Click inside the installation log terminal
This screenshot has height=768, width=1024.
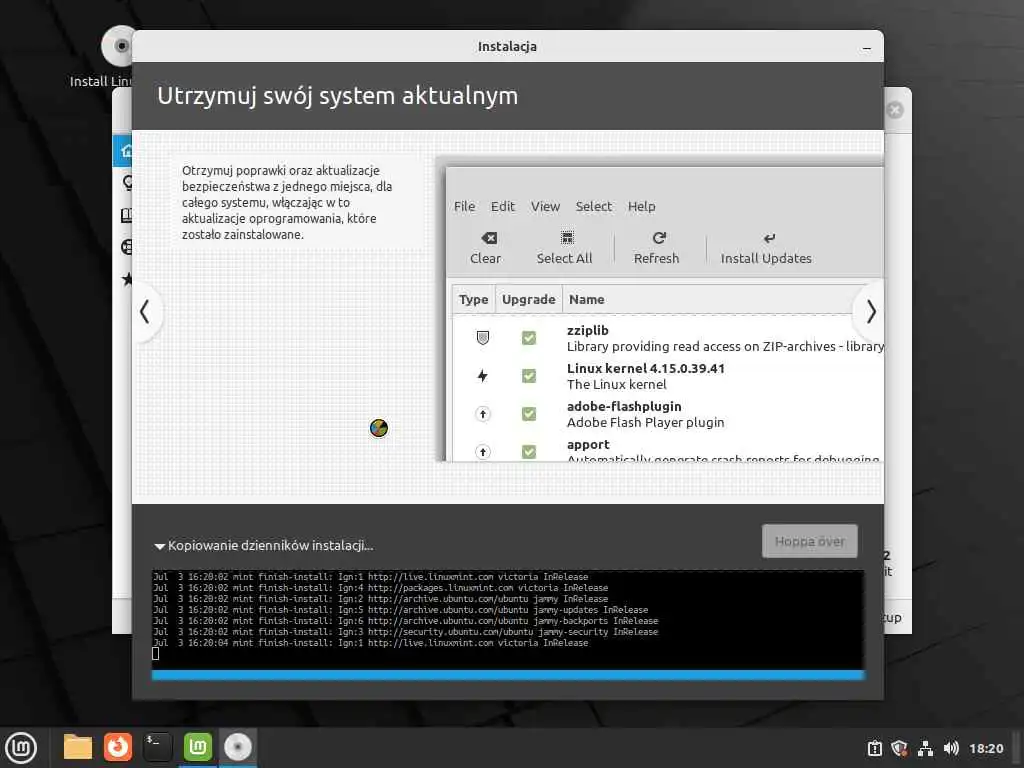click(508, 619)
